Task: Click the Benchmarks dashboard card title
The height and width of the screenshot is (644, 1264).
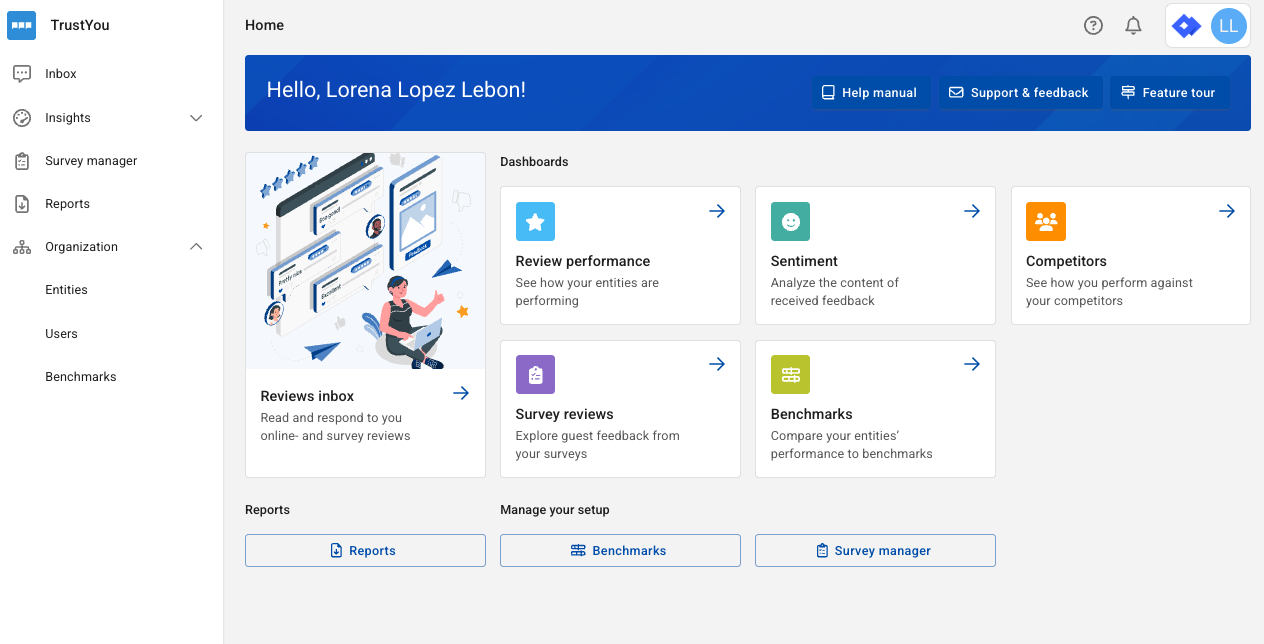Action: coord(811,414)
